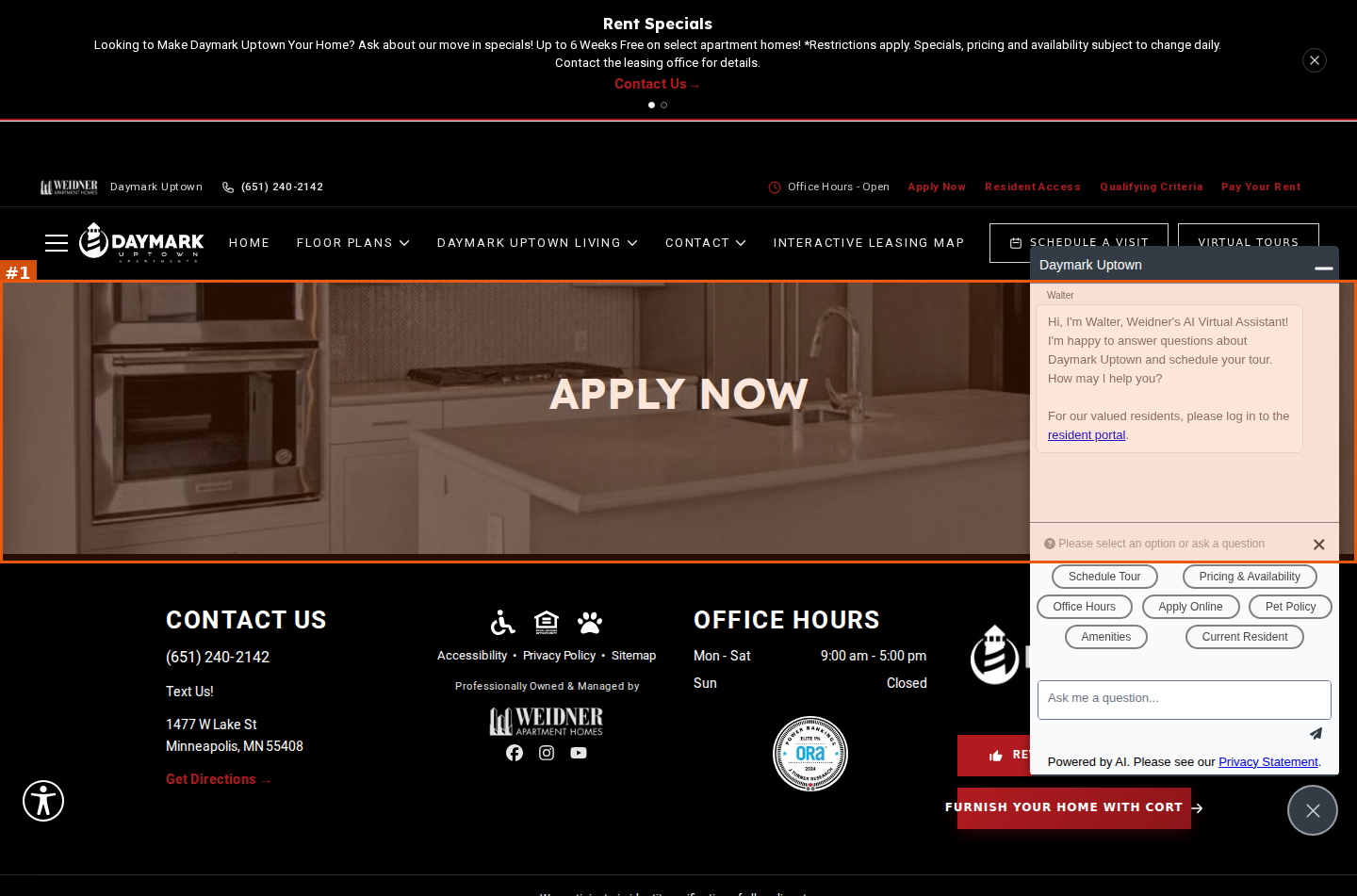
Task: Expand the Floor Plans dropdown
Action: (353, 243)
